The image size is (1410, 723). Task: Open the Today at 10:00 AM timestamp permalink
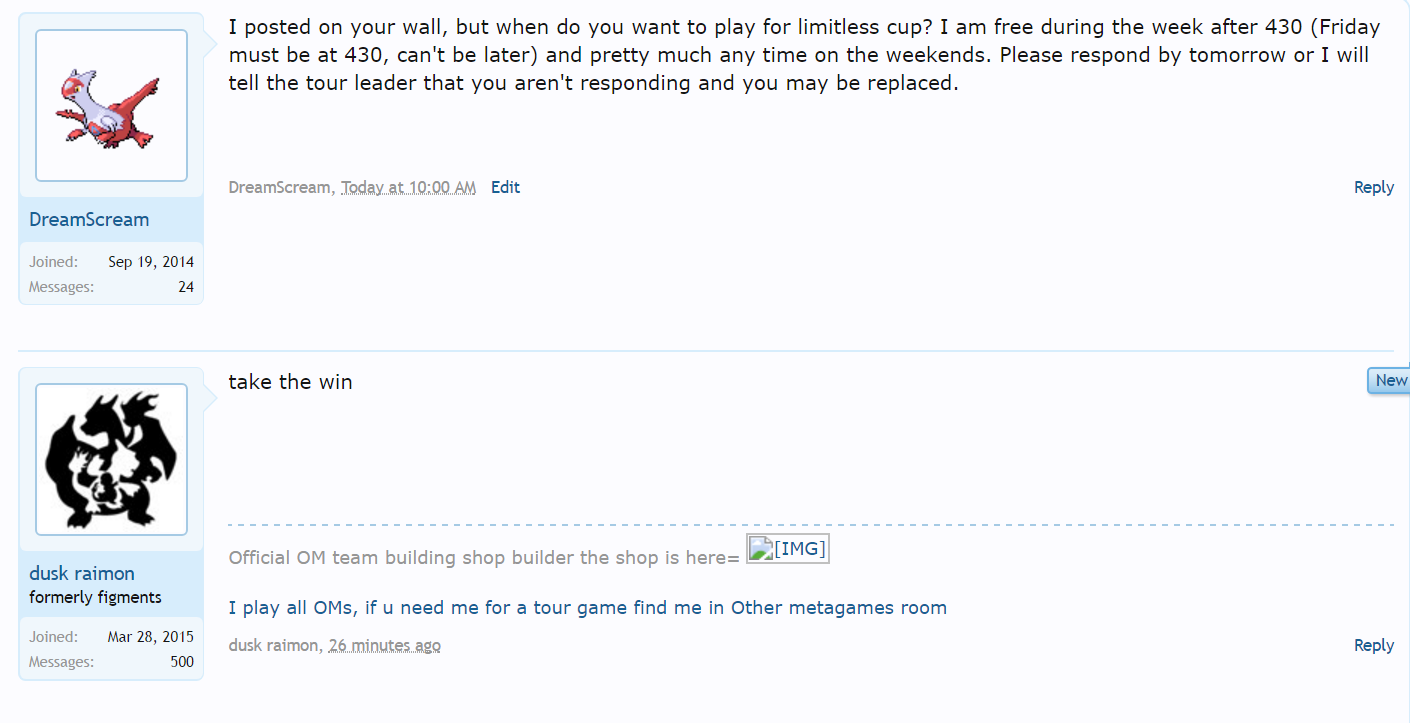pyautogui.click(x=408, y=187)
